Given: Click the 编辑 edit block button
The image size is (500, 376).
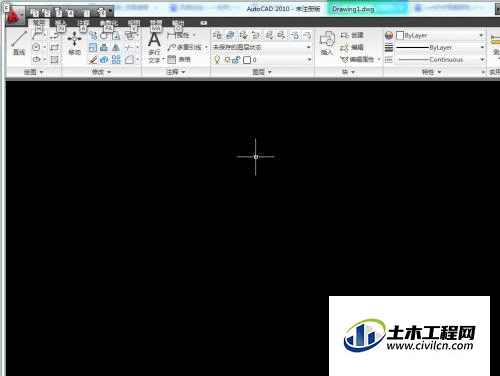Looking at the screenshot, I should pos(352,47).
